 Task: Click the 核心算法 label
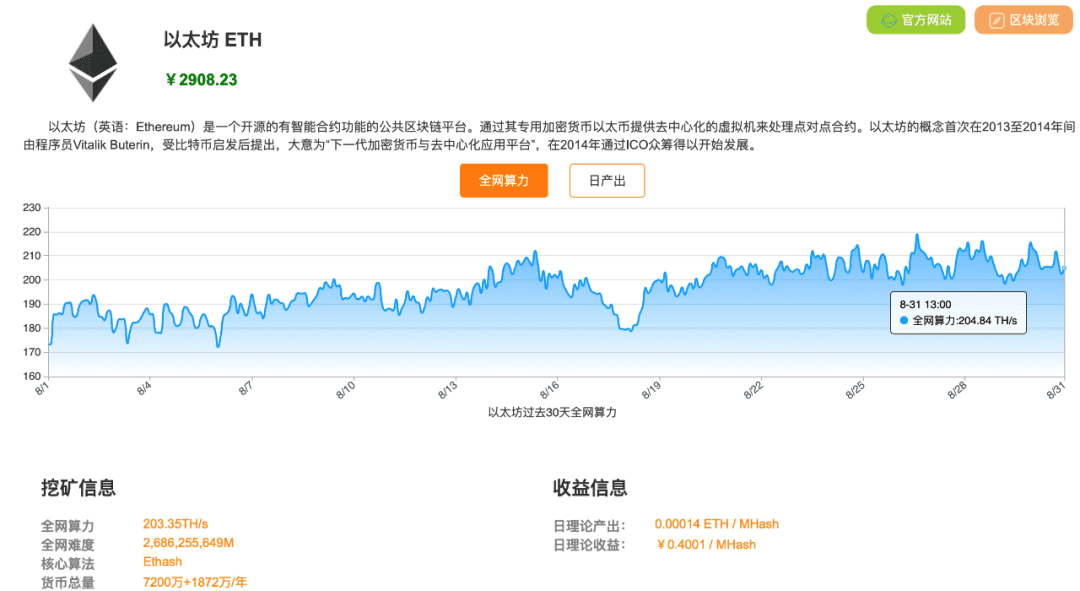pyautogui.click(x=68, y=563)
